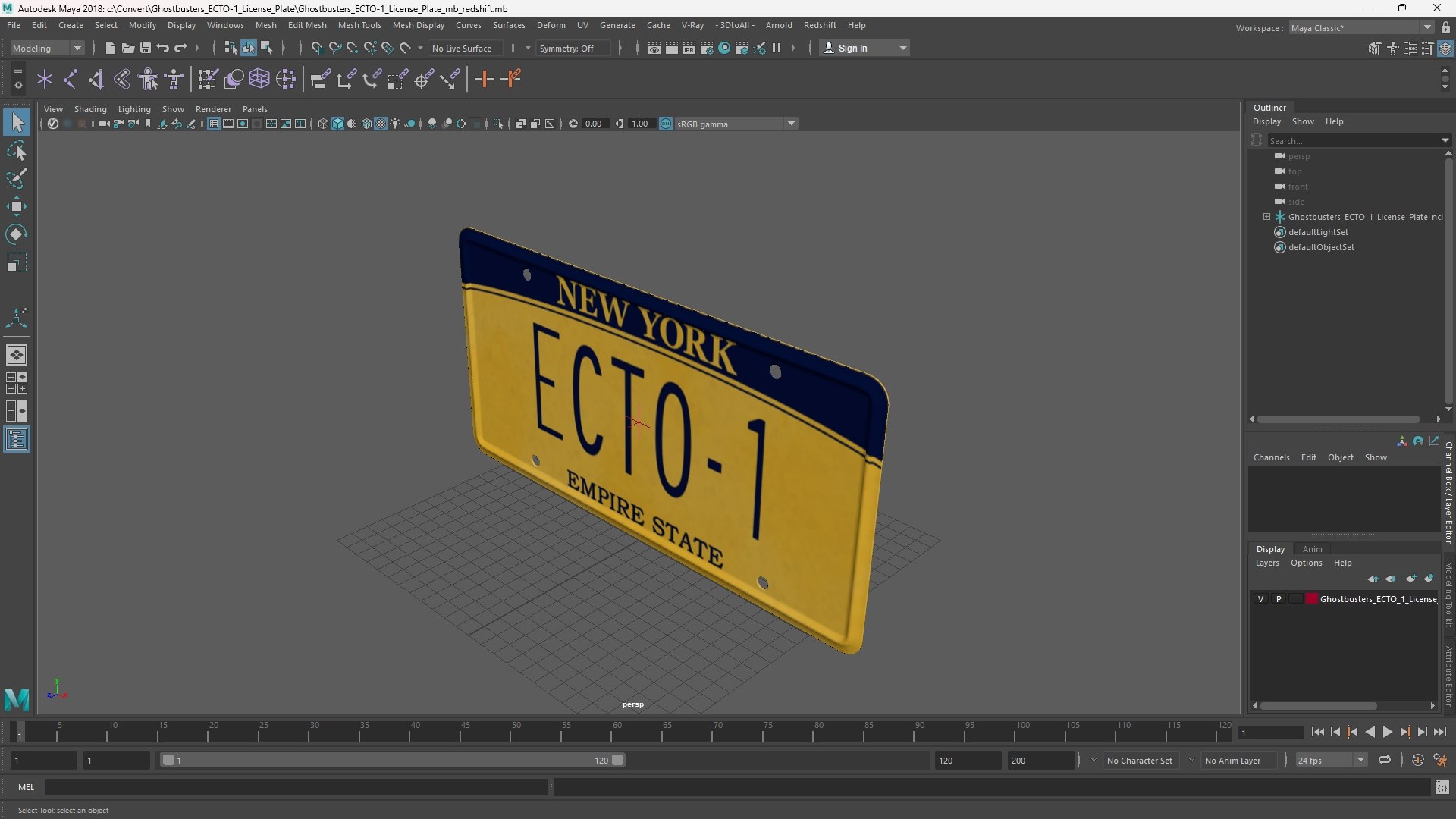Open the Modeling menu set dropdown
Screen dimensions: 1456x819
47,48
